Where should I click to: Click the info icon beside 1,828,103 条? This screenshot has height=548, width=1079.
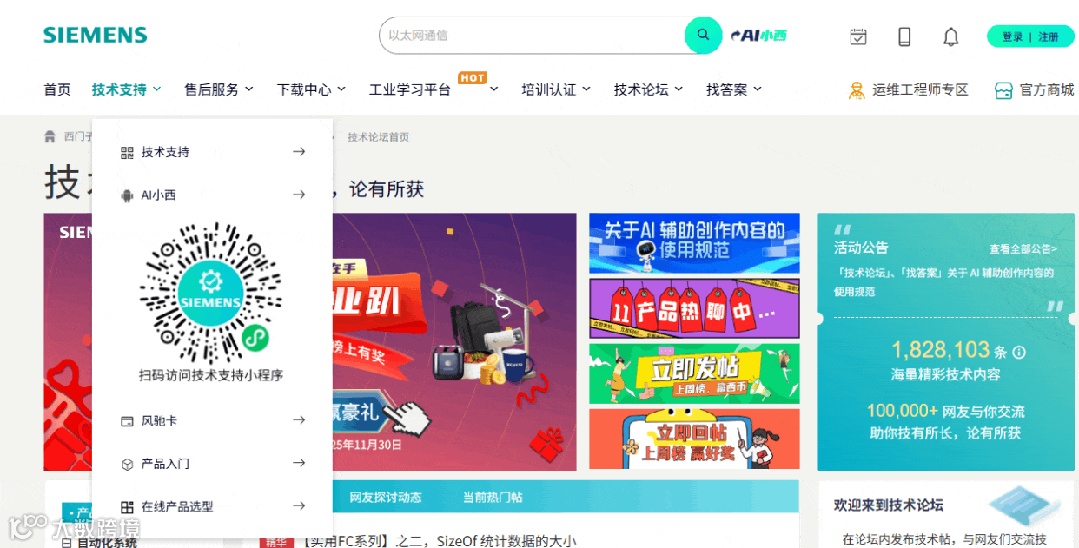[1019, 352]
